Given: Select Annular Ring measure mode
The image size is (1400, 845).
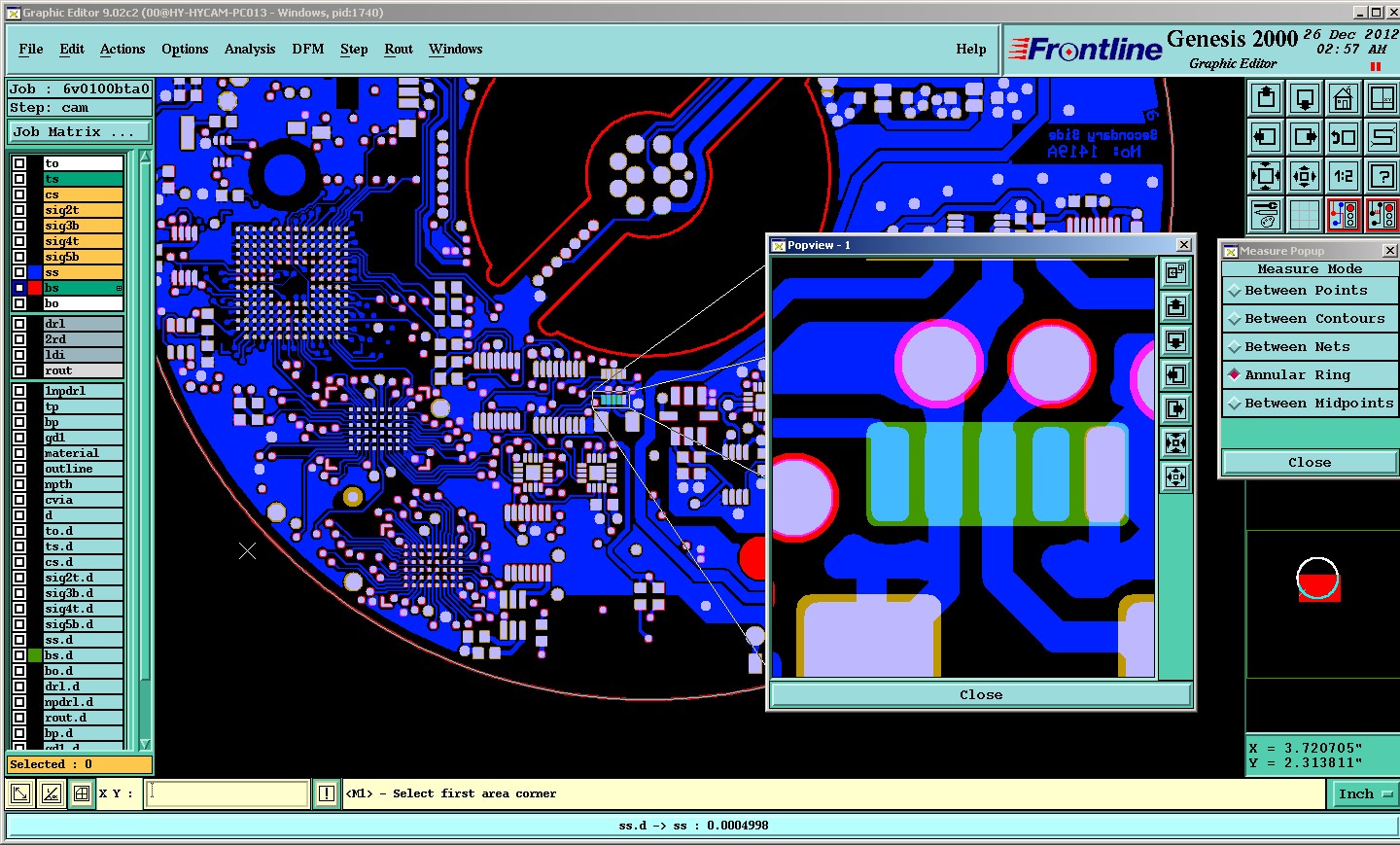Looking at the screenshot, I should [1310, 375].
